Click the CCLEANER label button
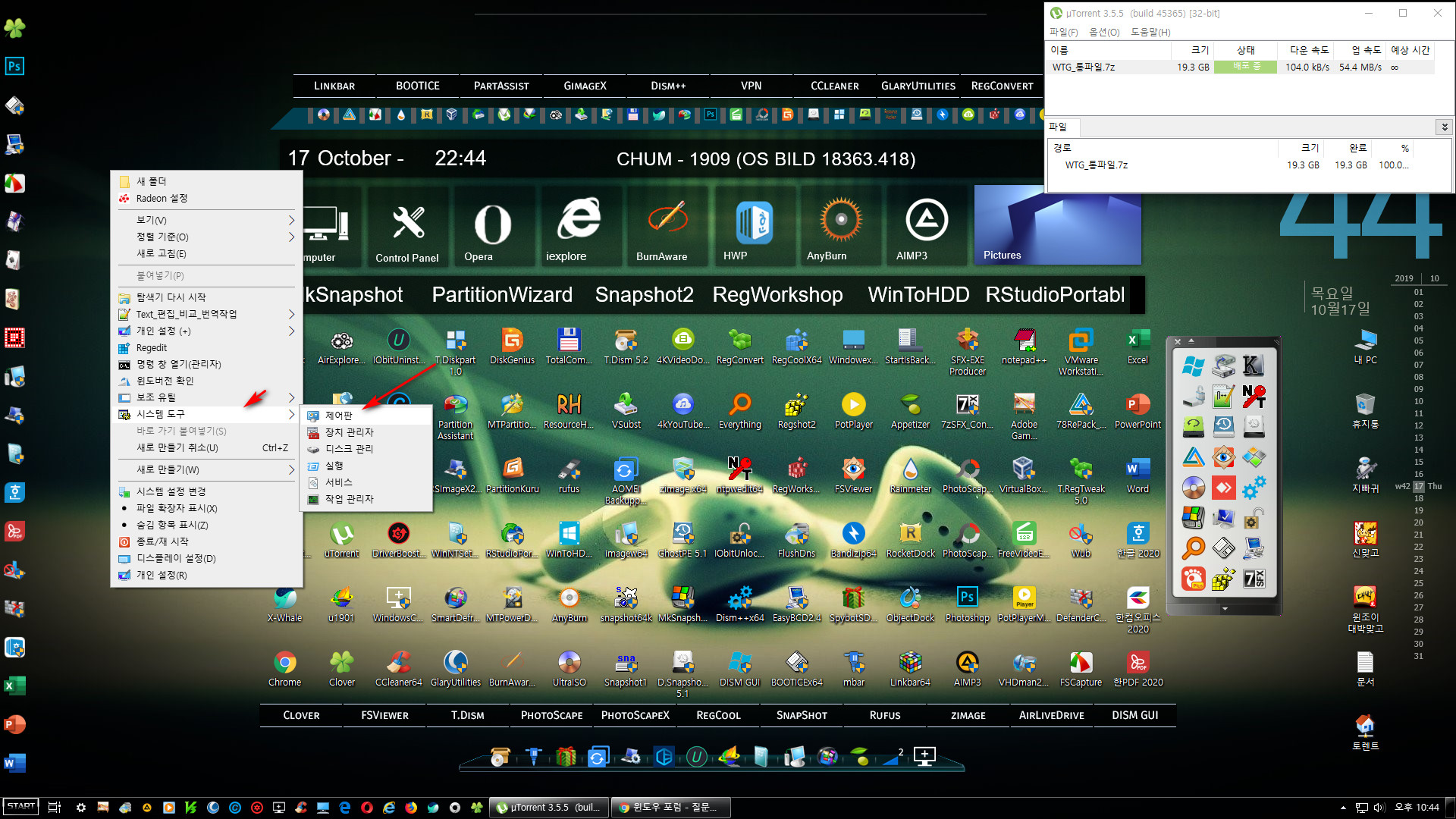The height and width of the screenshot is (819, 1456). click(x=834, y=86)
